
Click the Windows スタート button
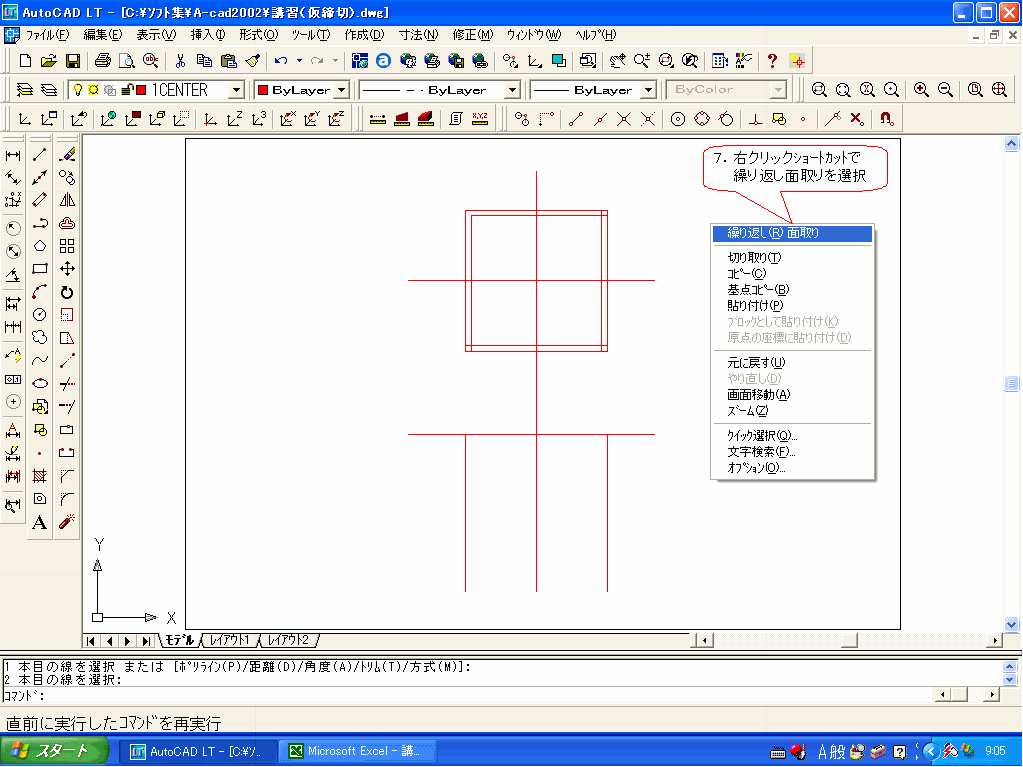[53, 751]
